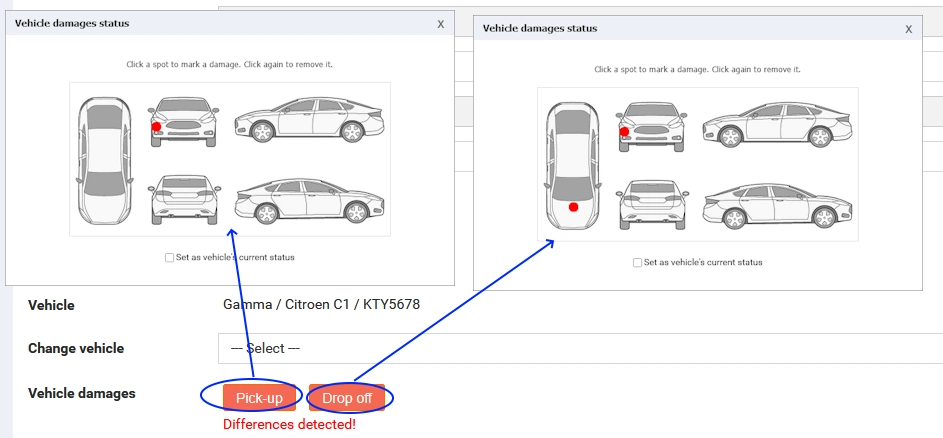The width and height of the screenshot is (943, 438).
Task: Mark damage on lower side-view car, left dialog
Action: [310, 201]
